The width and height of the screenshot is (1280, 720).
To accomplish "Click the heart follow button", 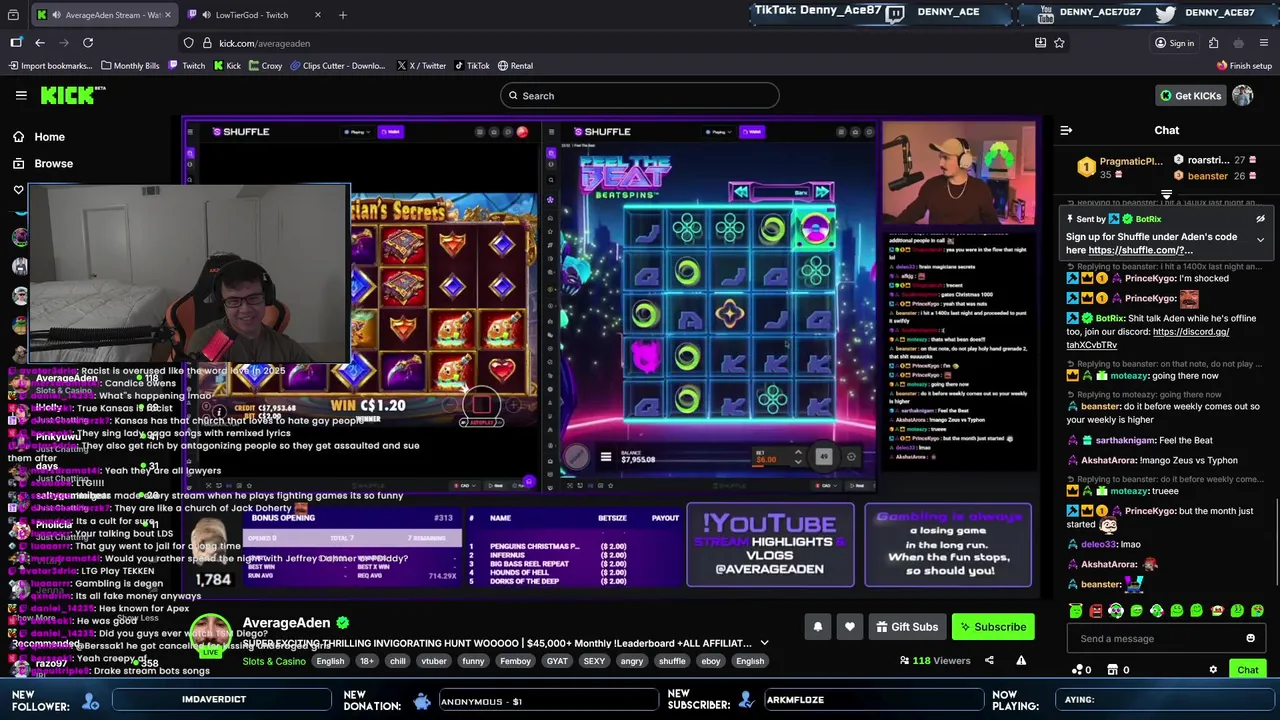I will click(x=849, y=627).
